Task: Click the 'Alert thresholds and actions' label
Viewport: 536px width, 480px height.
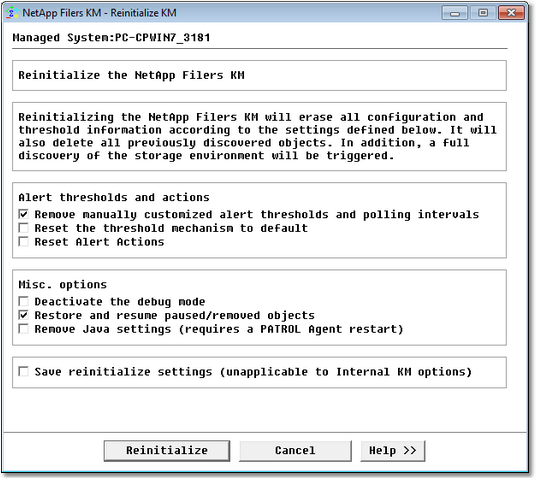Action: (114, 197)
